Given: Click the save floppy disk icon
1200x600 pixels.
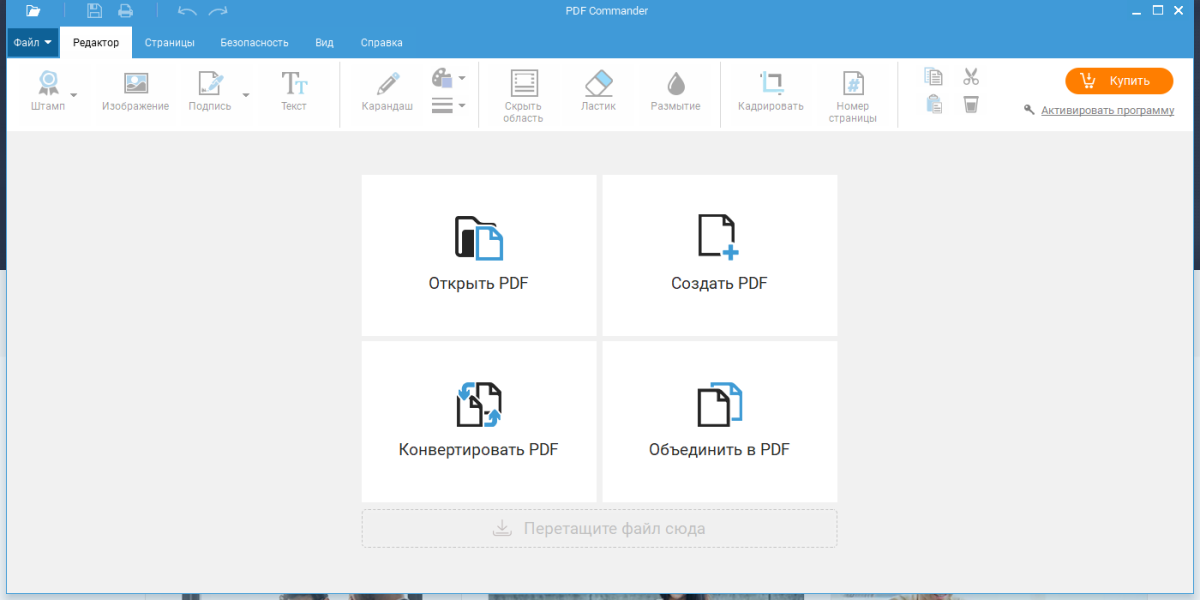Looking at the screenshot, I should click(x=94, y=11).
